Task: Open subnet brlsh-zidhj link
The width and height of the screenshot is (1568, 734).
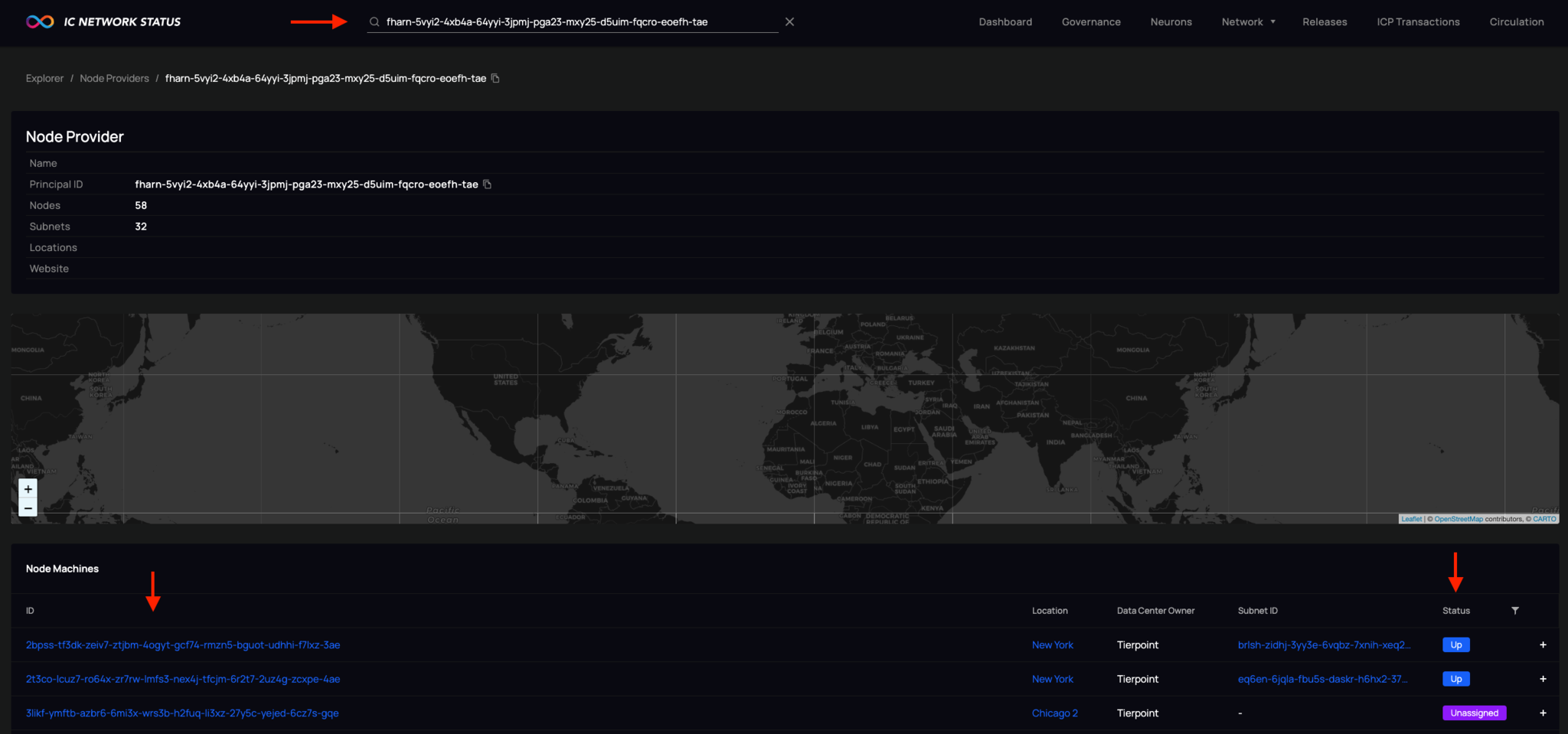Action: (1323, 645)
